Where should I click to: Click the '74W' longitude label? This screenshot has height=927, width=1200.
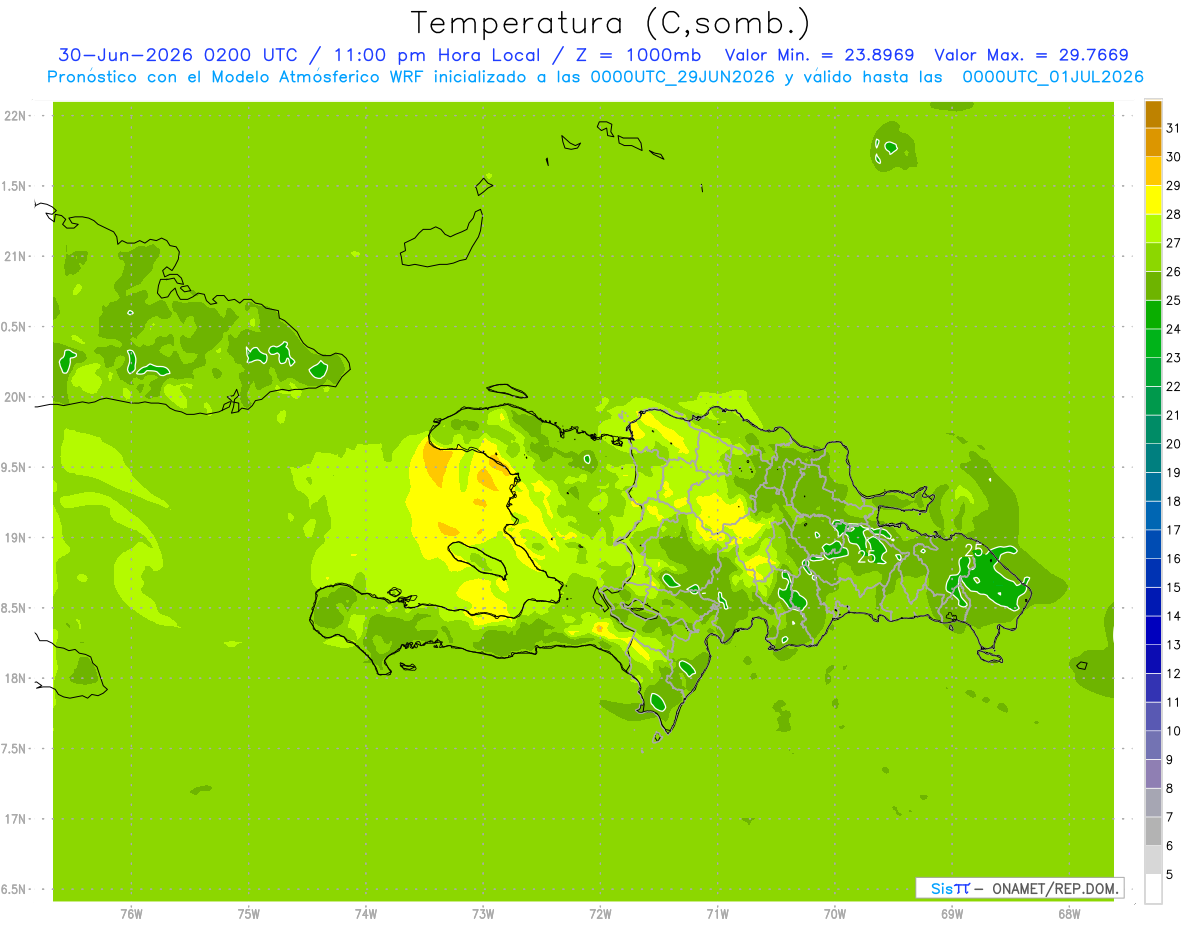pos(366,914)
